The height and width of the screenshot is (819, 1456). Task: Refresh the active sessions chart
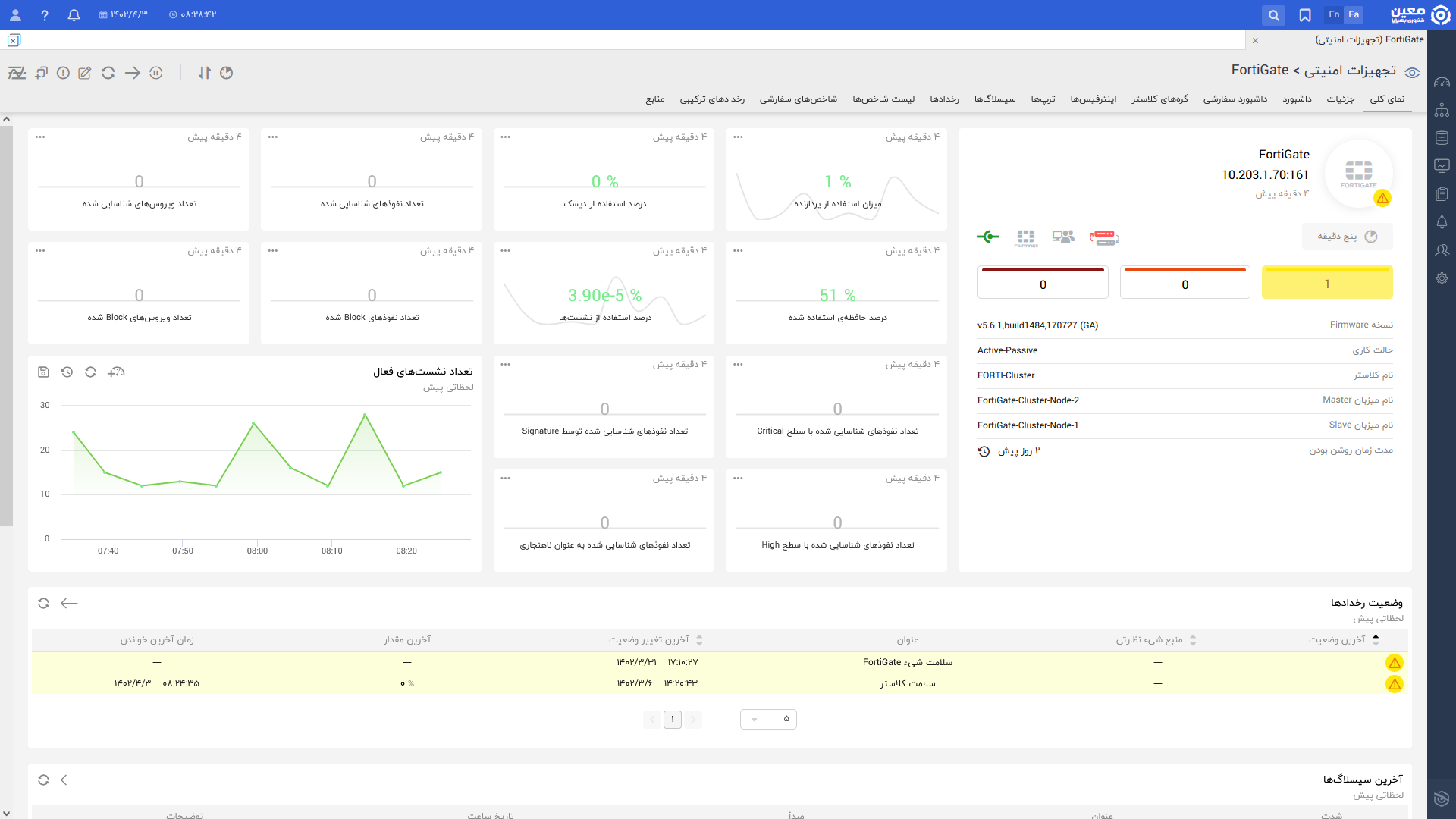(x=90, y=372)
